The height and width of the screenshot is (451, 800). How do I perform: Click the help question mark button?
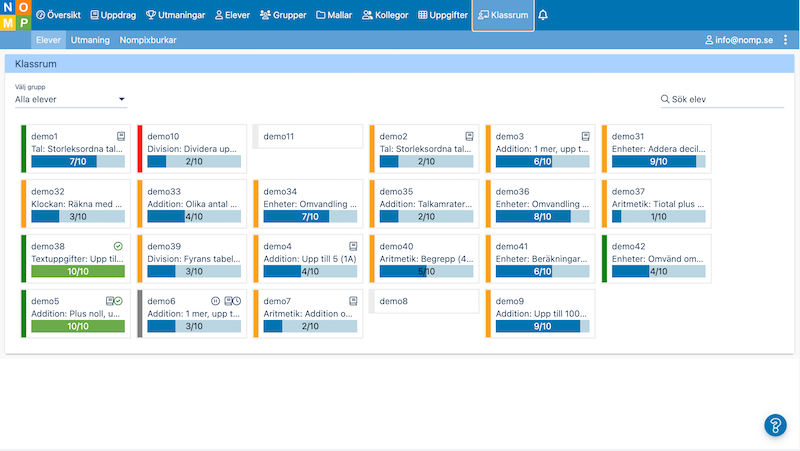[x=775, y=424]
